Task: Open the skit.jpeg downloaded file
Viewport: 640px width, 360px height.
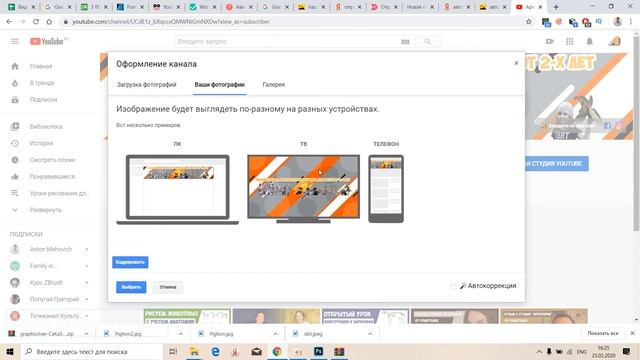Action: [313, 333]
